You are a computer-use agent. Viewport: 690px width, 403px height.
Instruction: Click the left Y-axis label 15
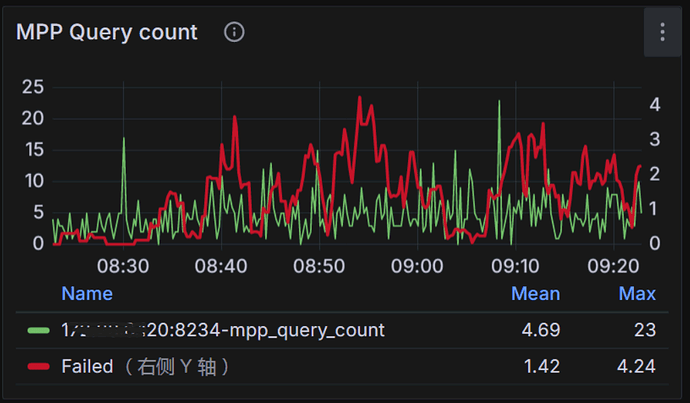tap(34, 150)
